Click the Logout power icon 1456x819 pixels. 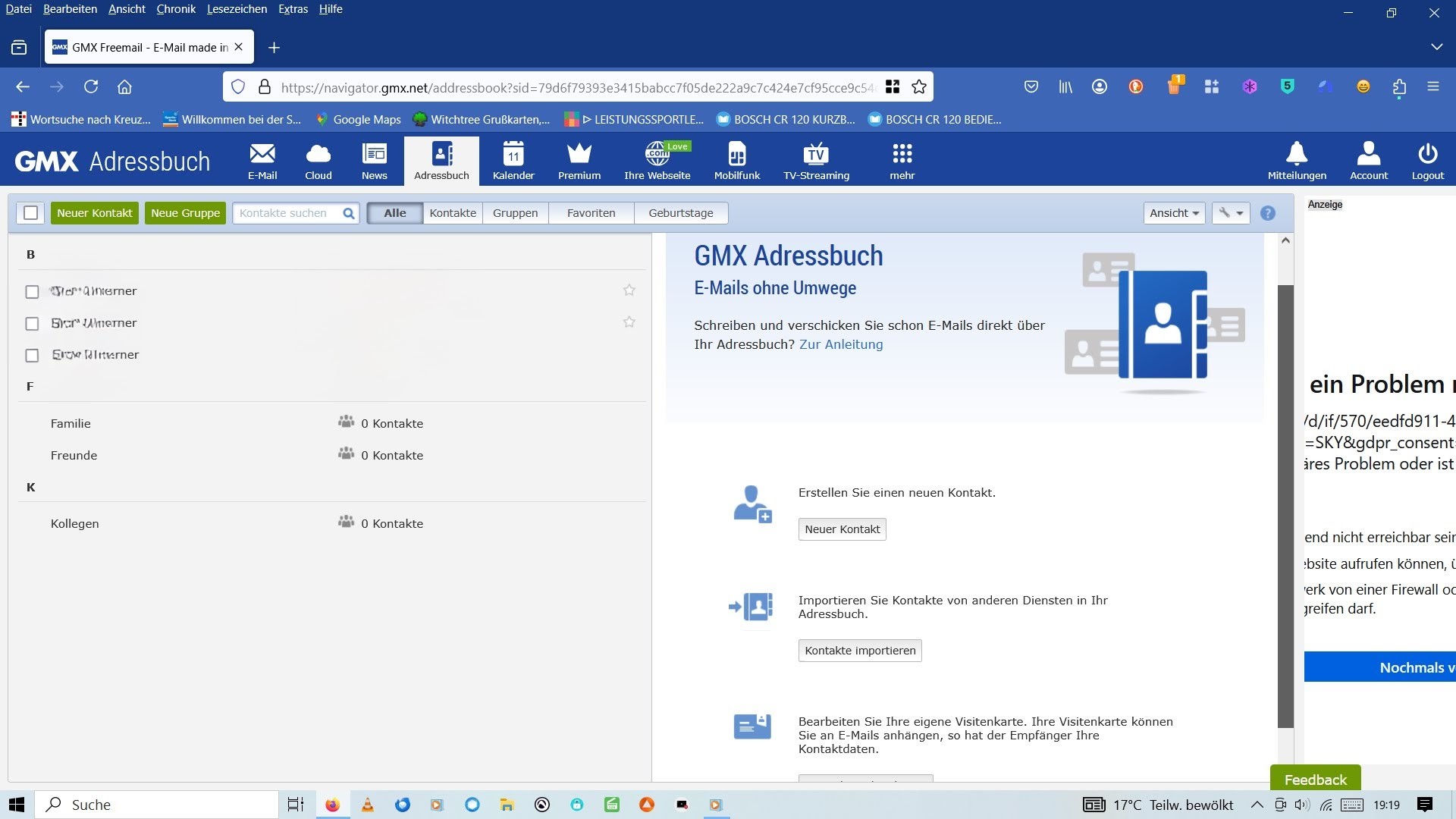click(1428, 162)
